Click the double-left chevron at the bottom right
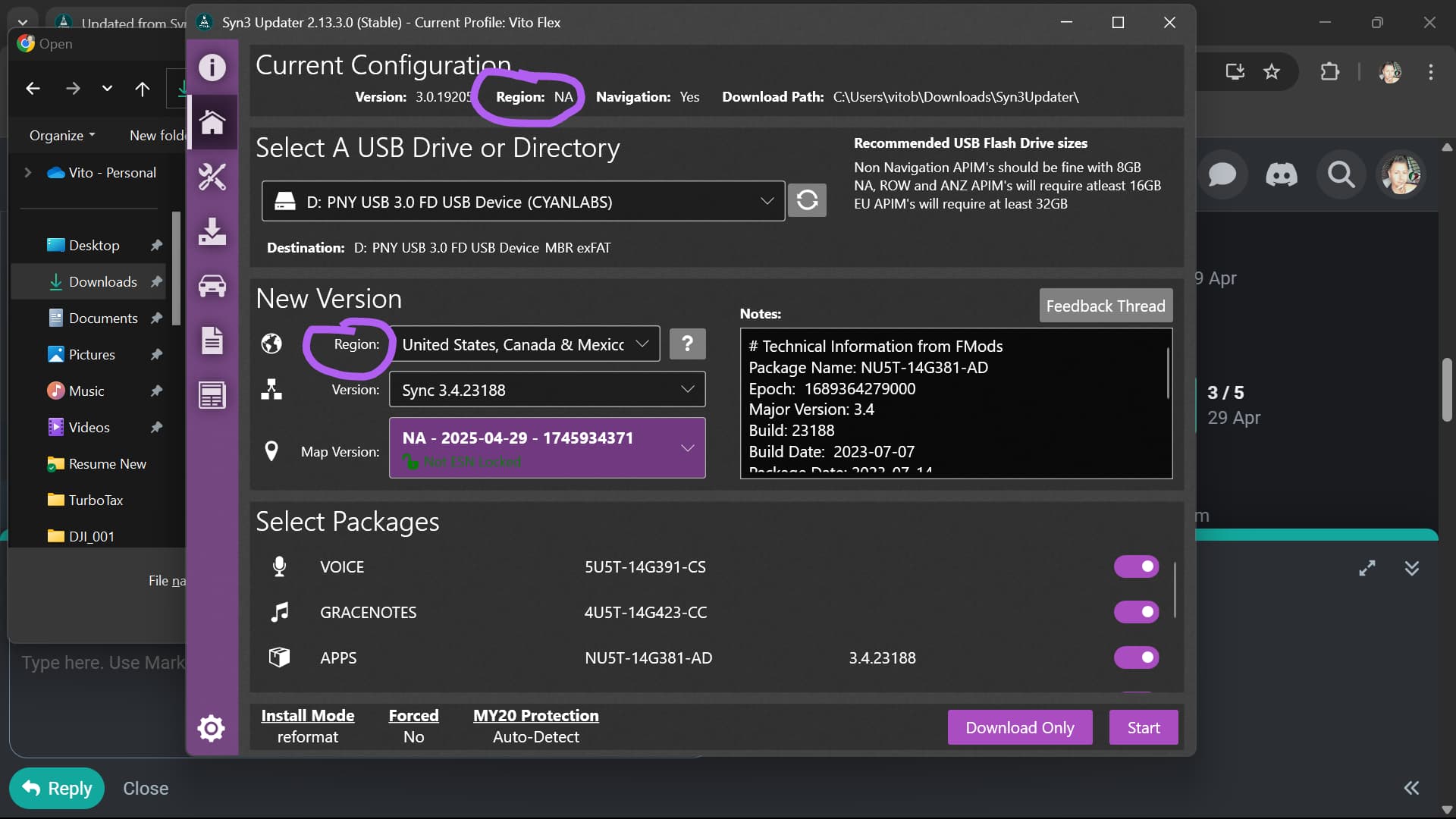This screenshot has width=1456, height=819. pos(1411,788)
